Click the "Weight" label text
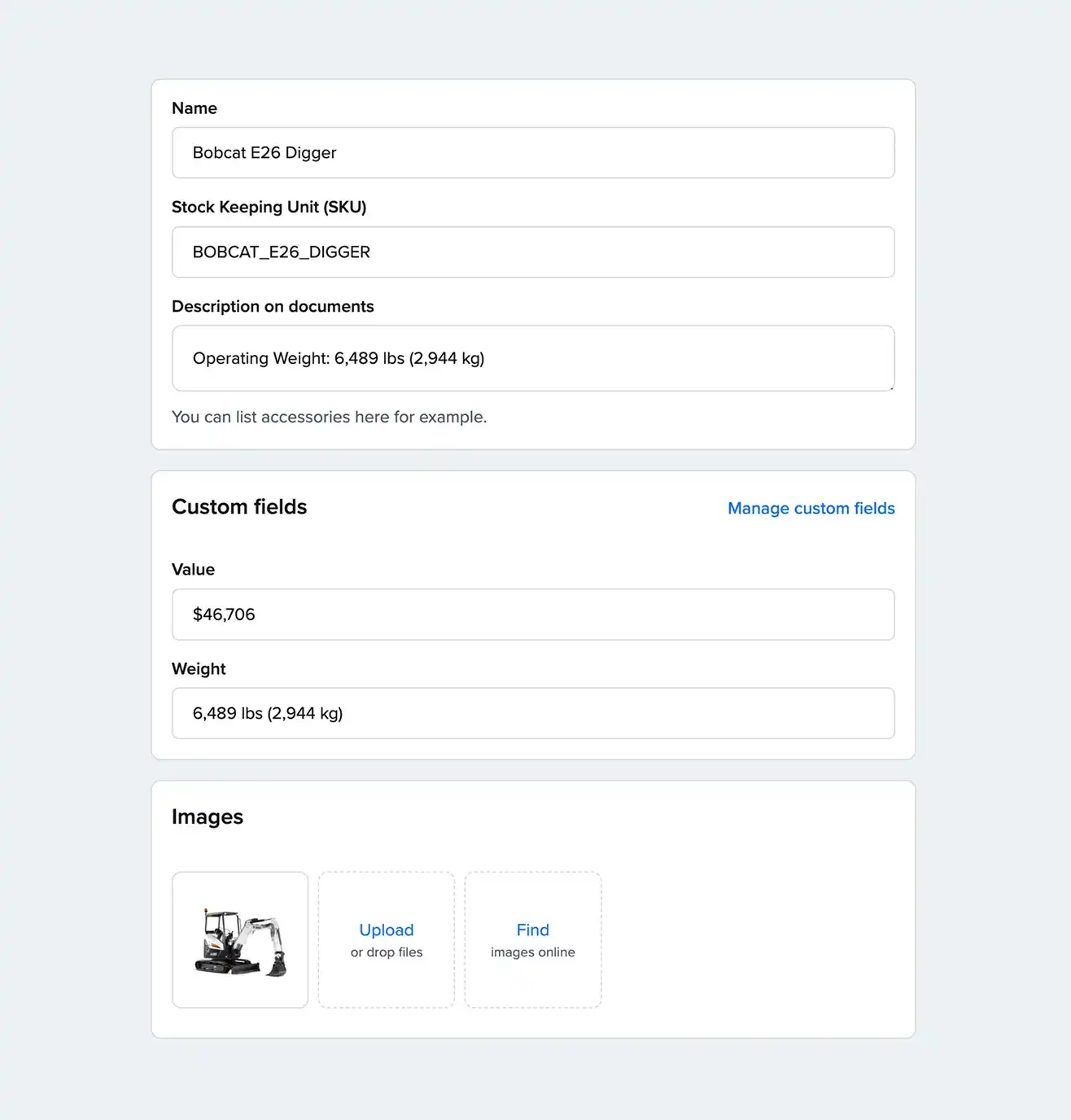The image size is (1071, 1120). point(199,669)
